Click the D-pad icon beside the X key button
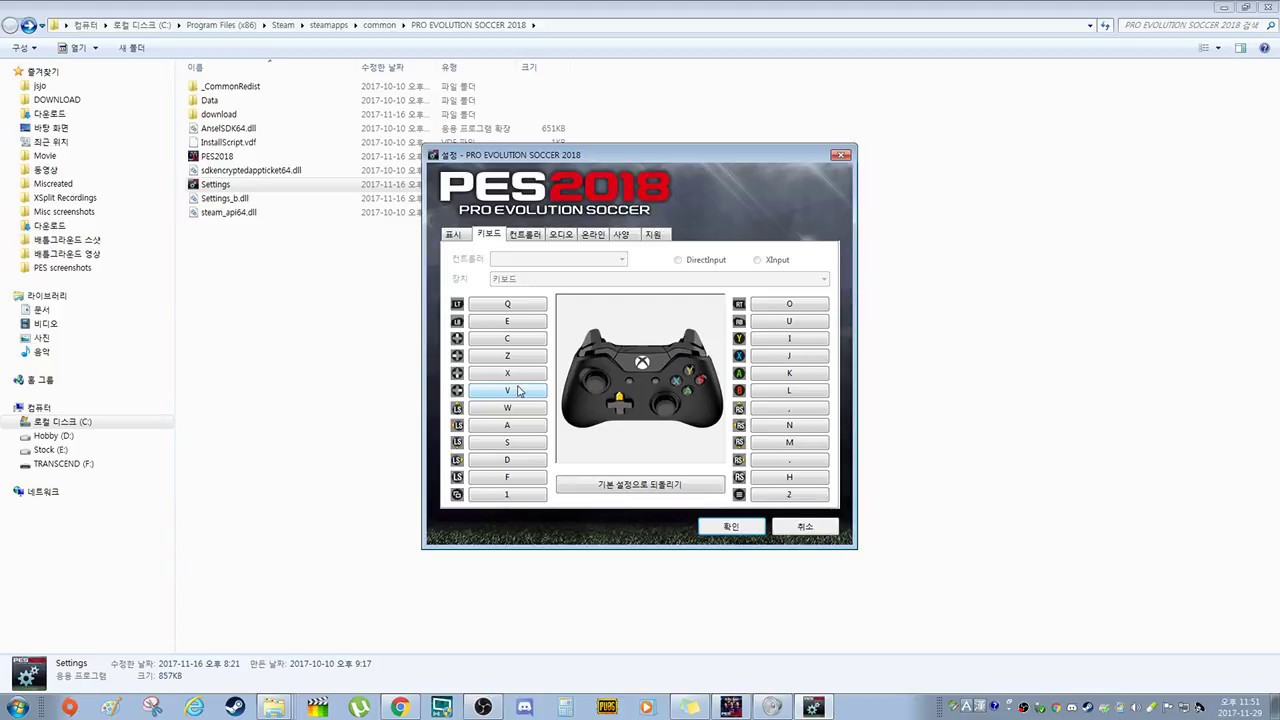 tap(457, 373)
